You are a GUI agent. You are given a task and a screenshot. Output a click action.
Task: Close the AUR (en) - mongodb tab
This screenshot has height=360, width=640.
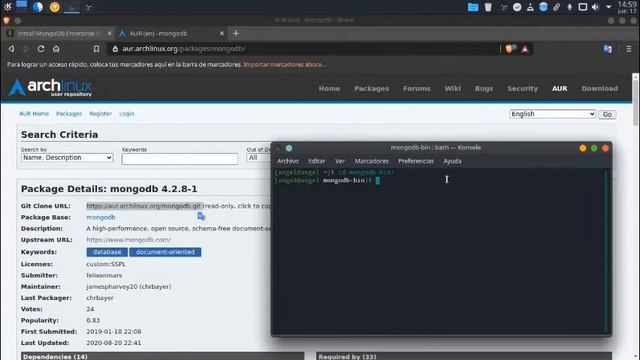[222, 33]
